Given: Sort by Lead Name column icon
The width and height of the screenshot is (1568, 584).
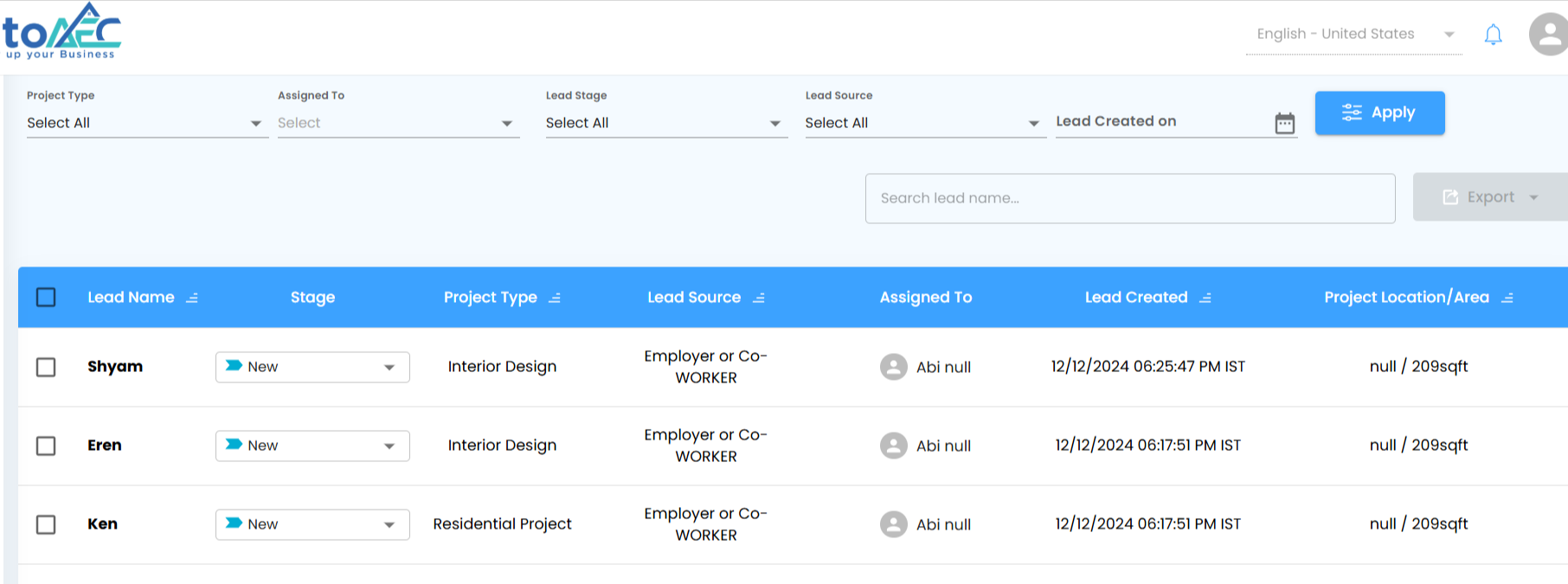Looking at the screenshot, I should [x=192, y=298].
